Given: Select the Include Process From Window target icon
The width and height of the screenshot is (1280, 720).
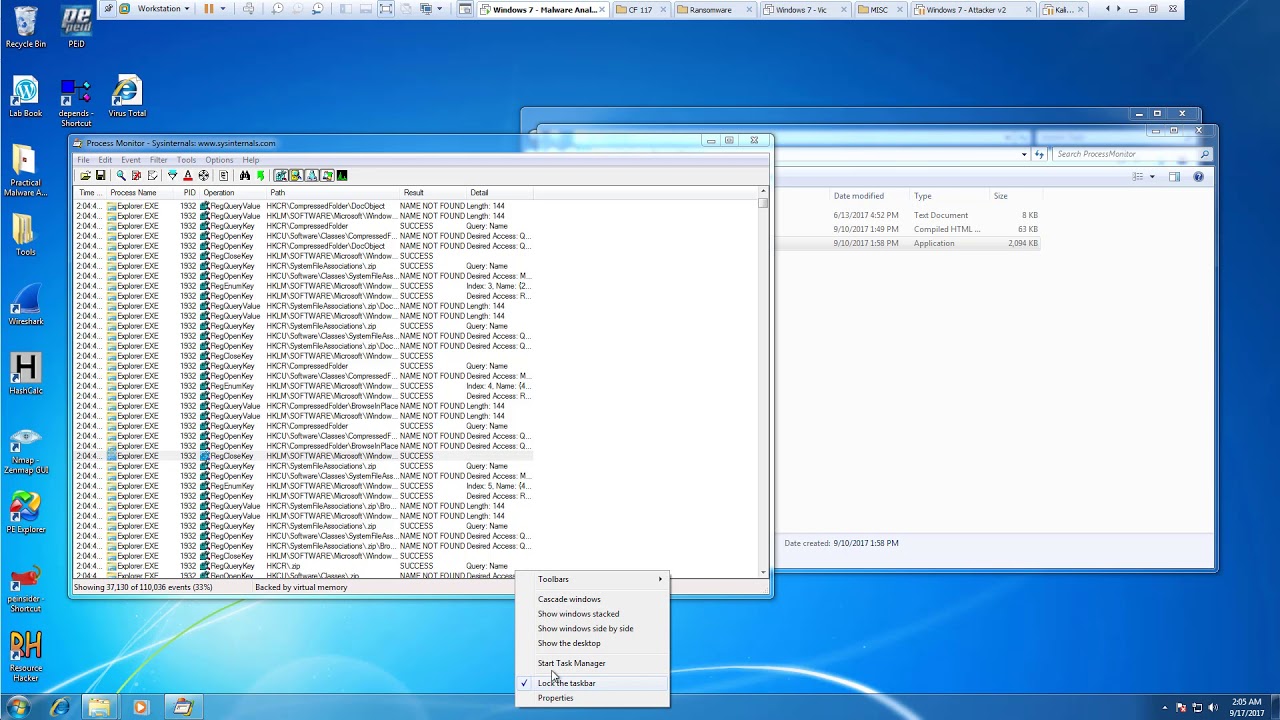Looking at the screenshot, I should coord(203,175).
